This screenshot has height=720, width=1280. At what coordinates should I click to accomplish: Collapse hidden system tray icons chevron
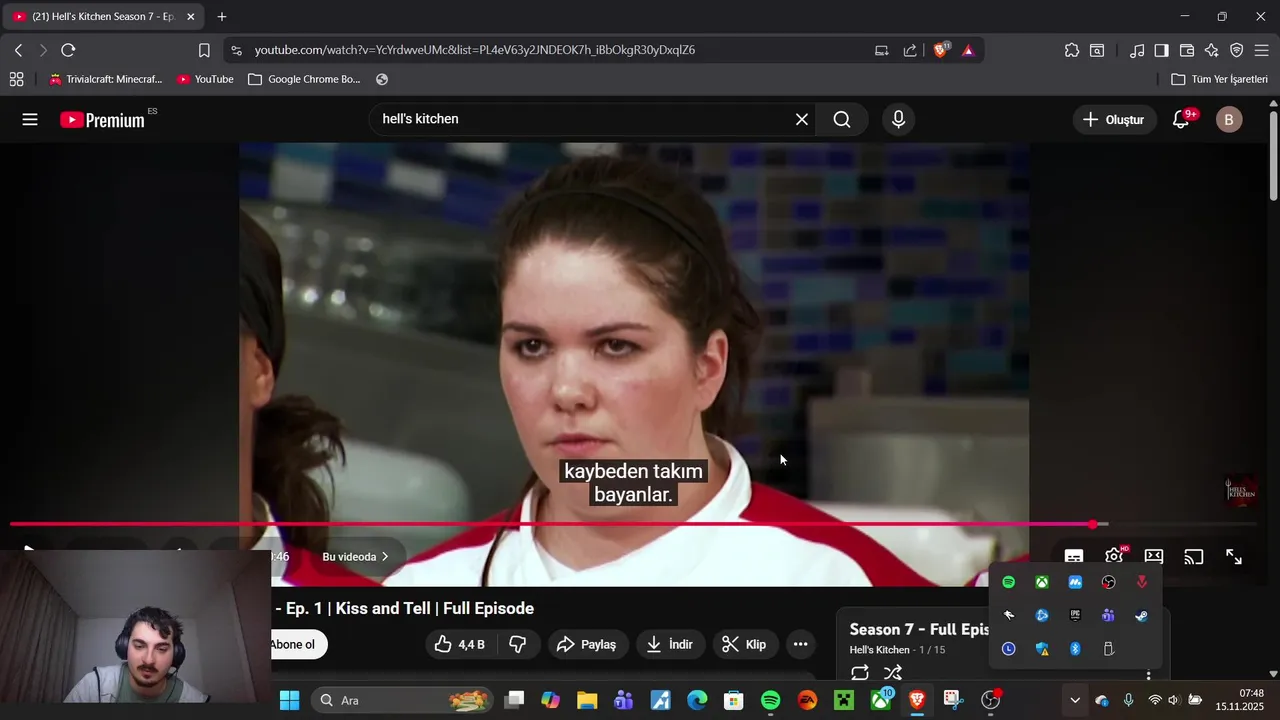click(x=1075, y=700)
